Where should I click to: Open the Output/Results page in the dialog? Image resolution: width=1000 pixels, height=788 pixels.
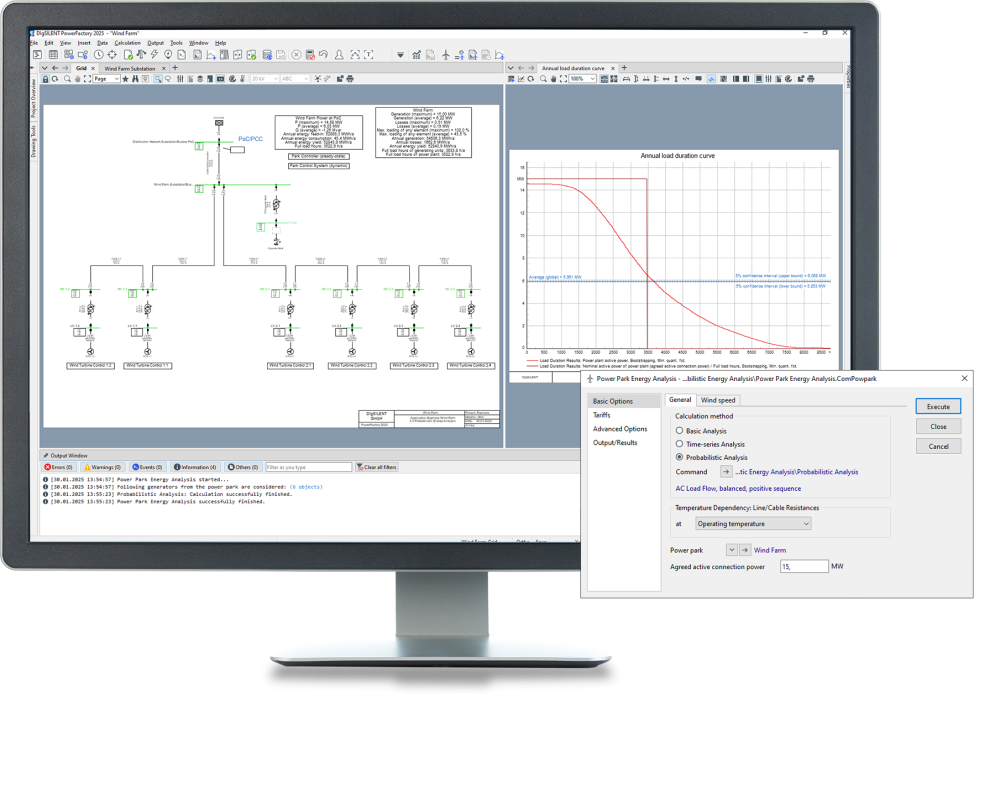click(x=615, y=442)
